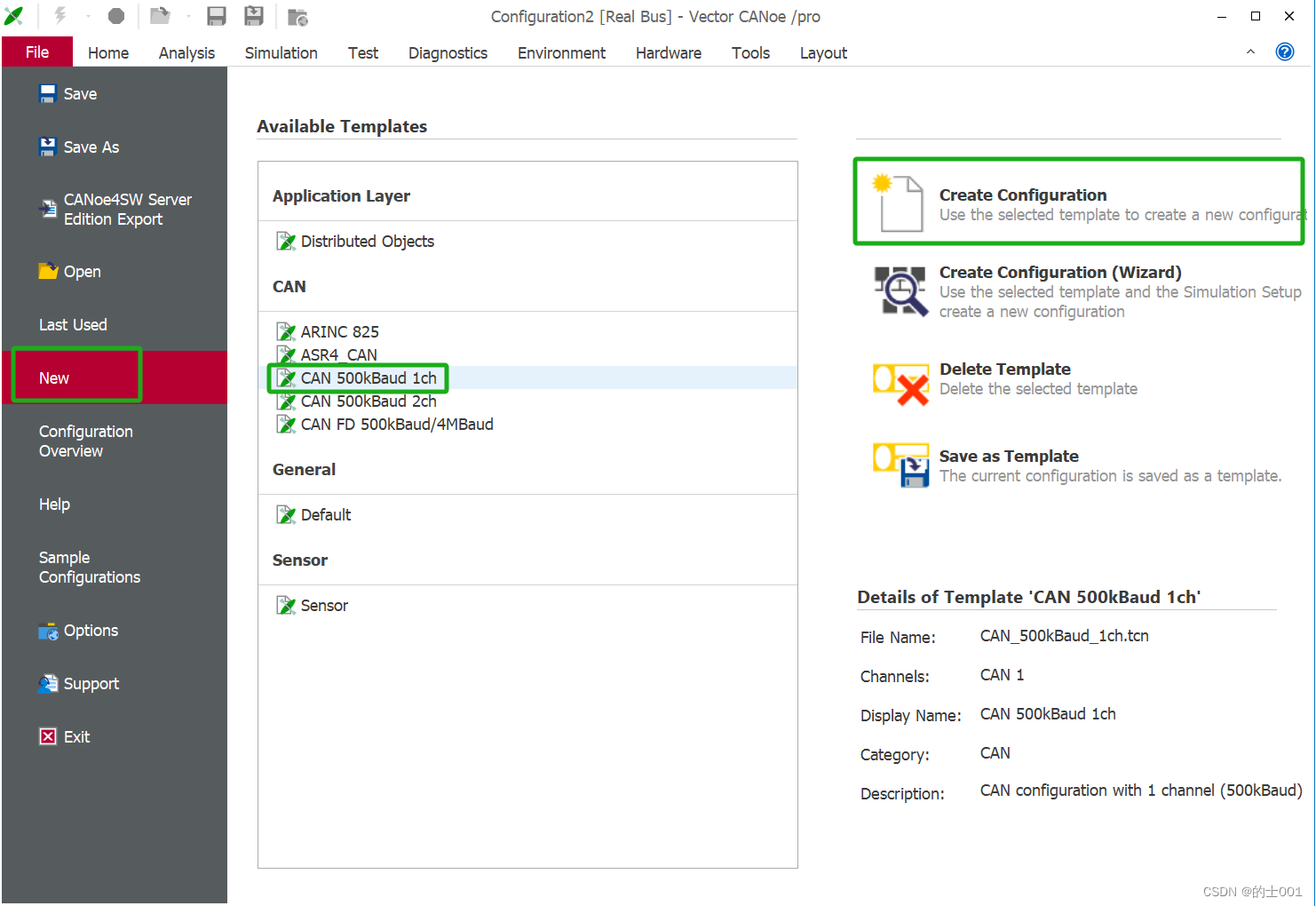This screenshot has width=1316, height=906.
Task: Open help via the blue question mark icon
Action: (1285, 52)
